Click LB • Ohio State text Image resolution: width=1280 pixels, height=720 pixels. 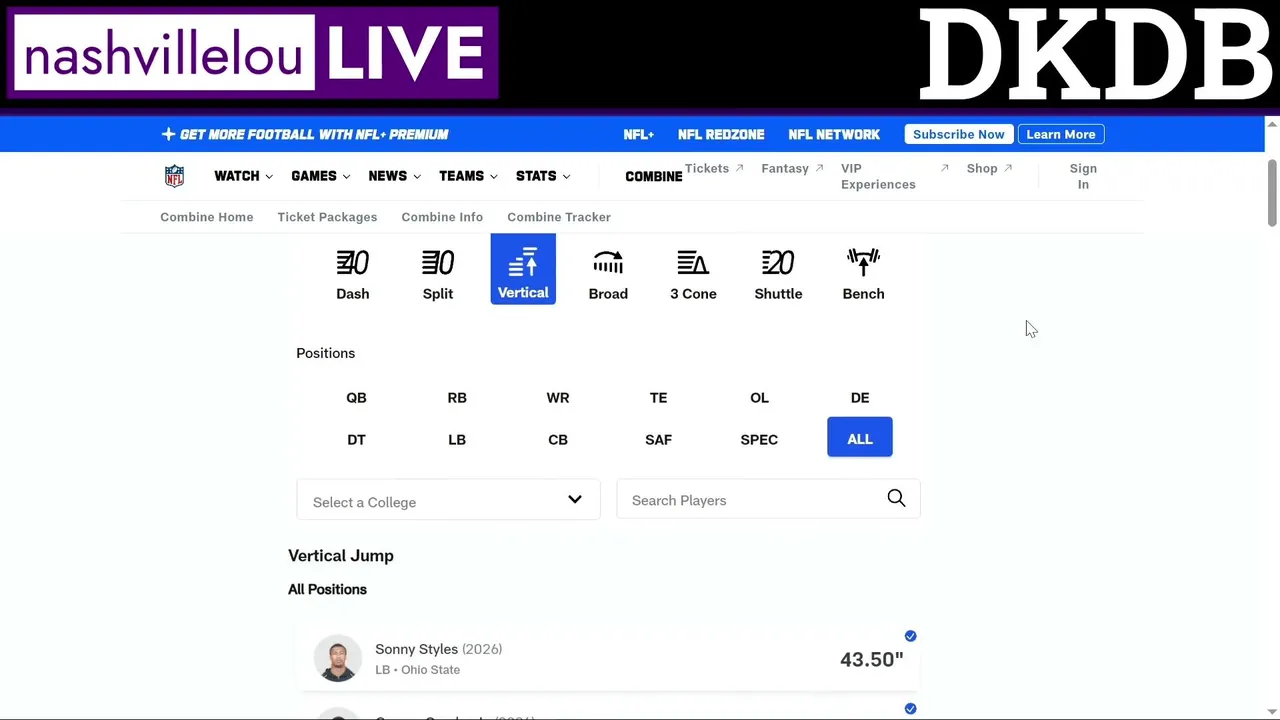click(418, 670)
